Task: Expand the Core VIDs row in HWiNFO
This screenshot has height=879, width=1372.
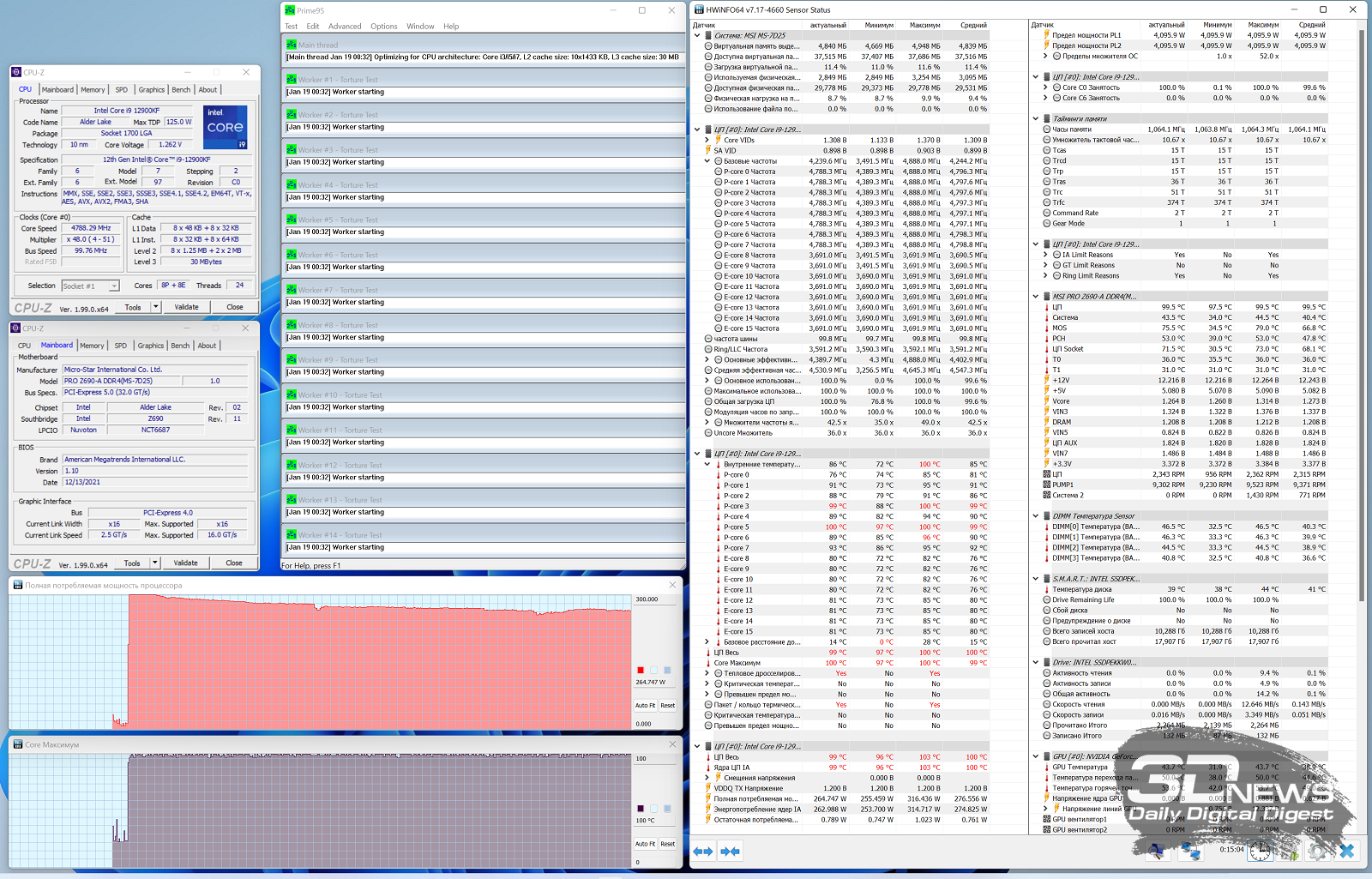Action: coord(707,140)
